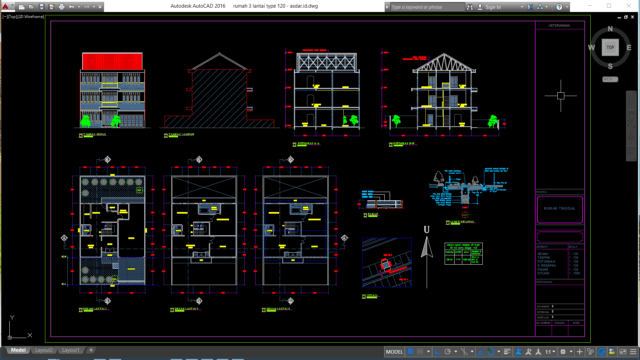Click the Stay Connected triangle icon
The image size is (640, 360).
click(x=540, y=7)
